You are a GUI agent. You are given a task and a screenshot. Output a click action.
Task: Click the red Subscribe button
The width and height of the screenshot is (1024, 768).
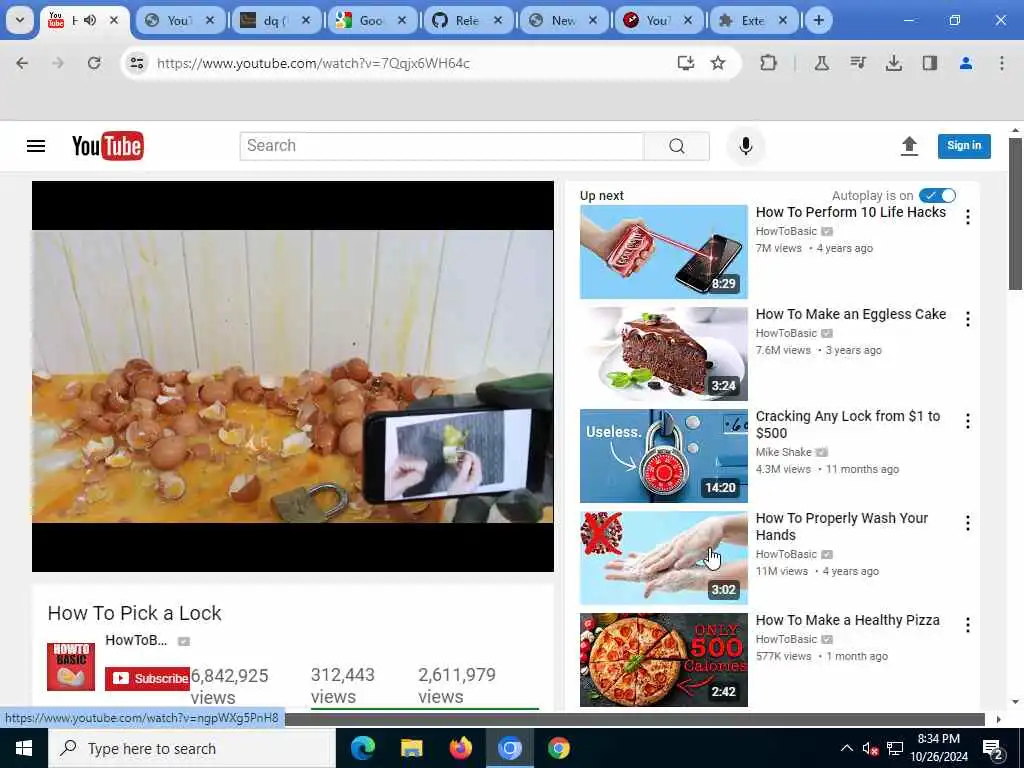[148, 679]
